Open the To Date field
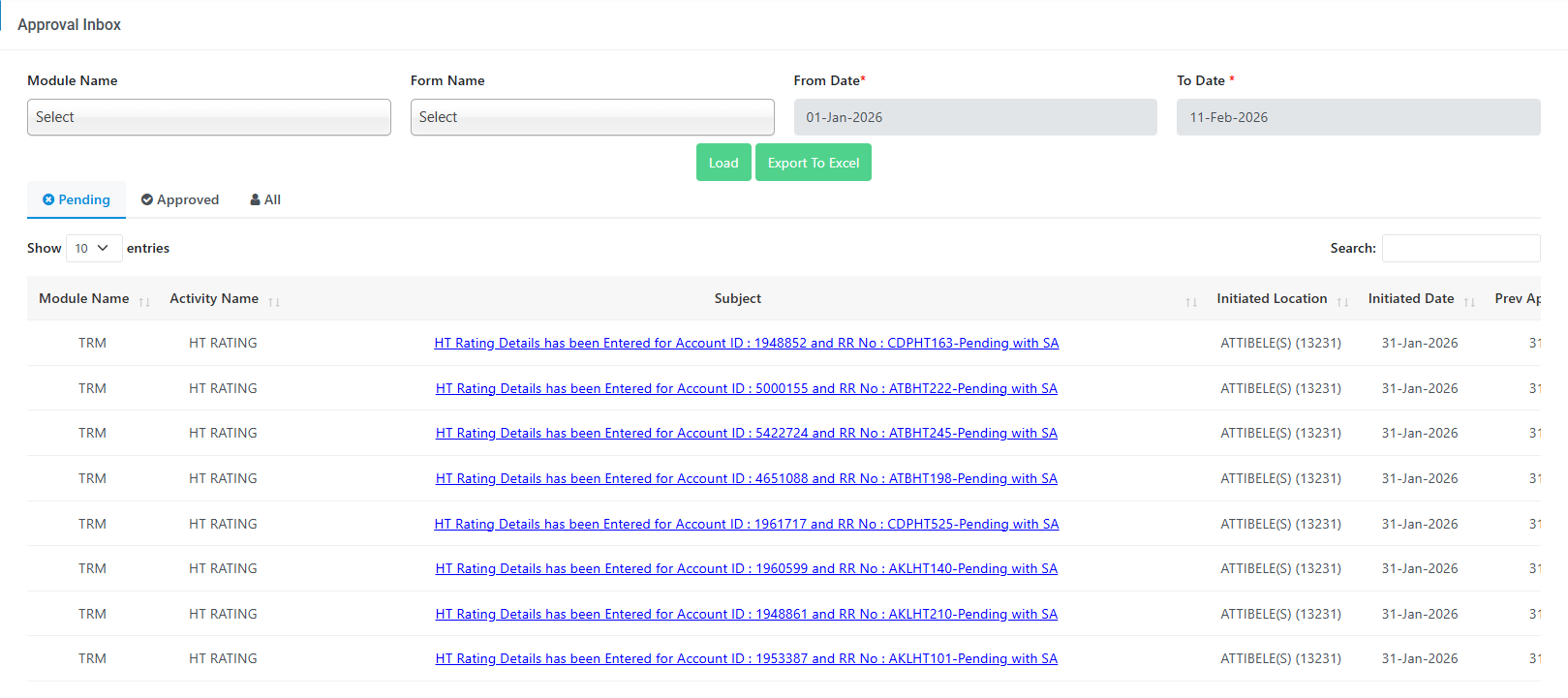1568x698 pixels. point(1358,117)
